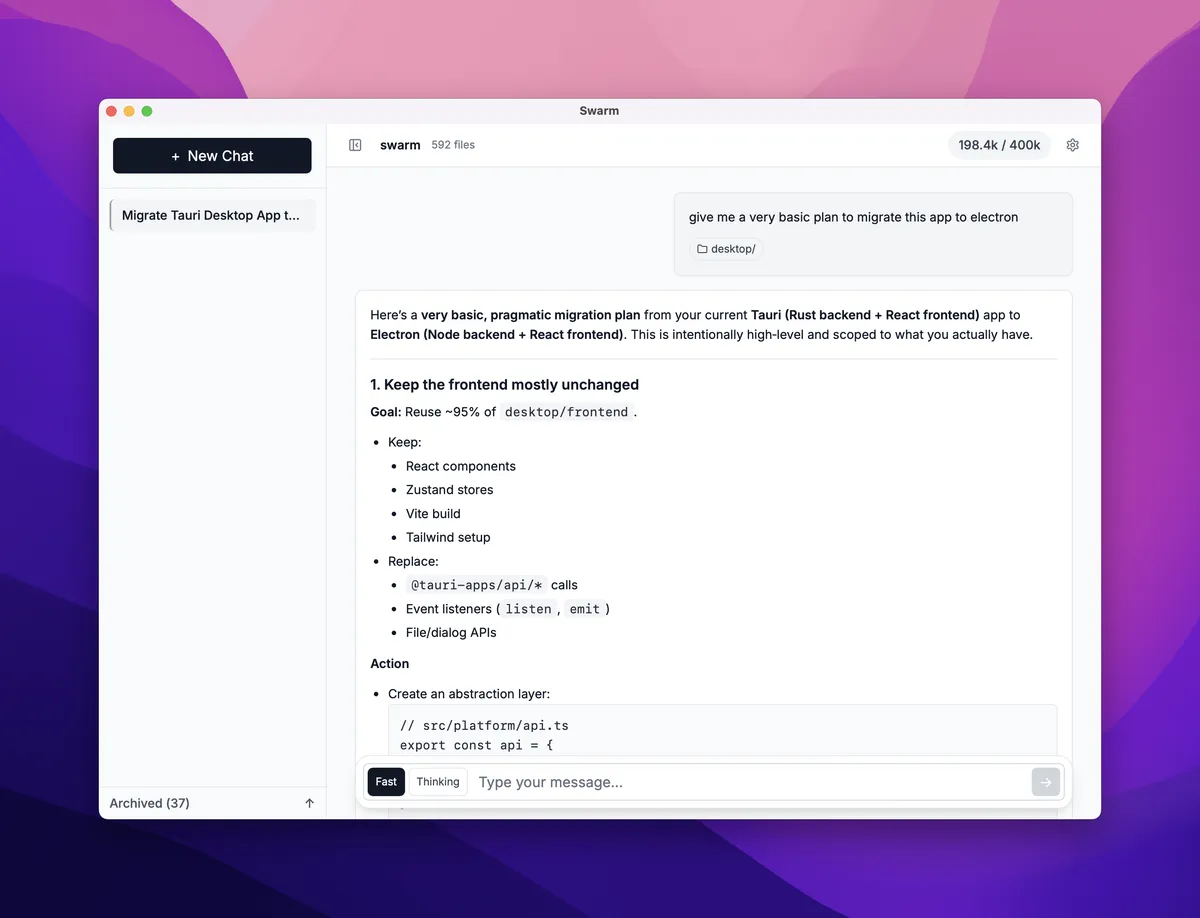The width and height of the screenshot is (1200, 918).
Task: Switch to Thinking mode
Action: [x=438, y=782]
